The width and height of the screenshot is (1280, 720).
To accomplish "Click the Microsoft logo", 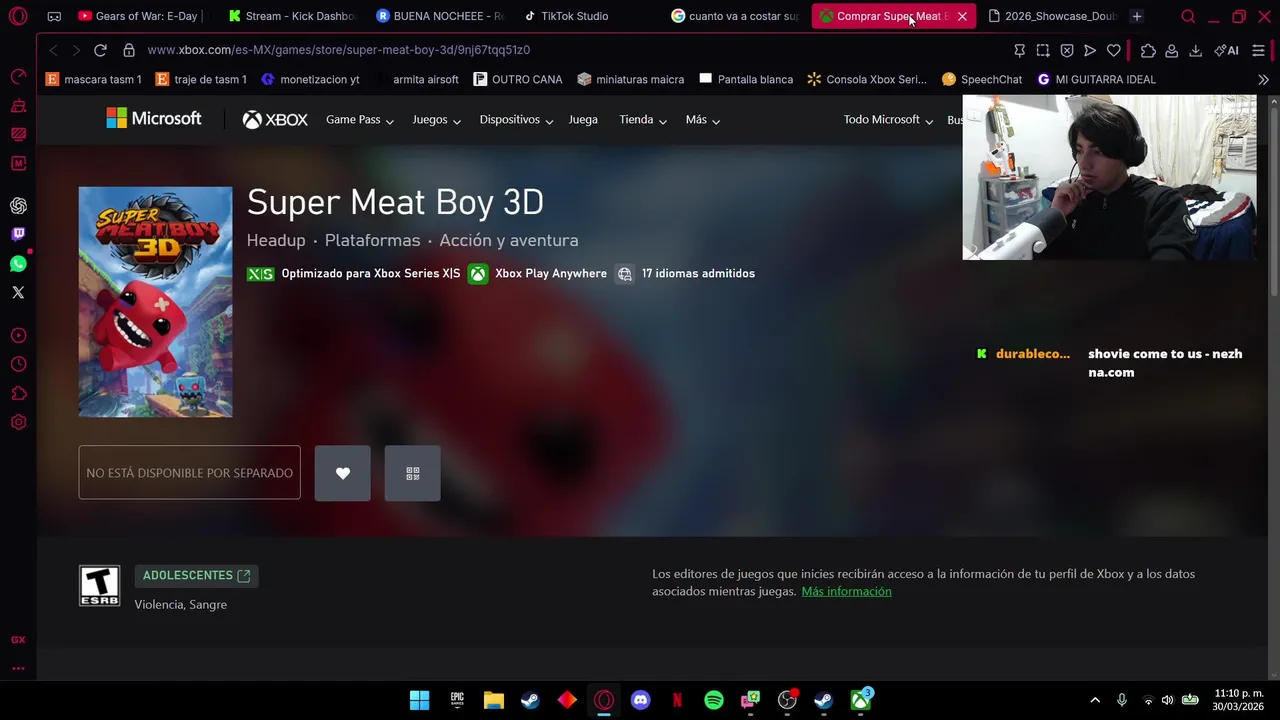I will (x=154, y=119).
